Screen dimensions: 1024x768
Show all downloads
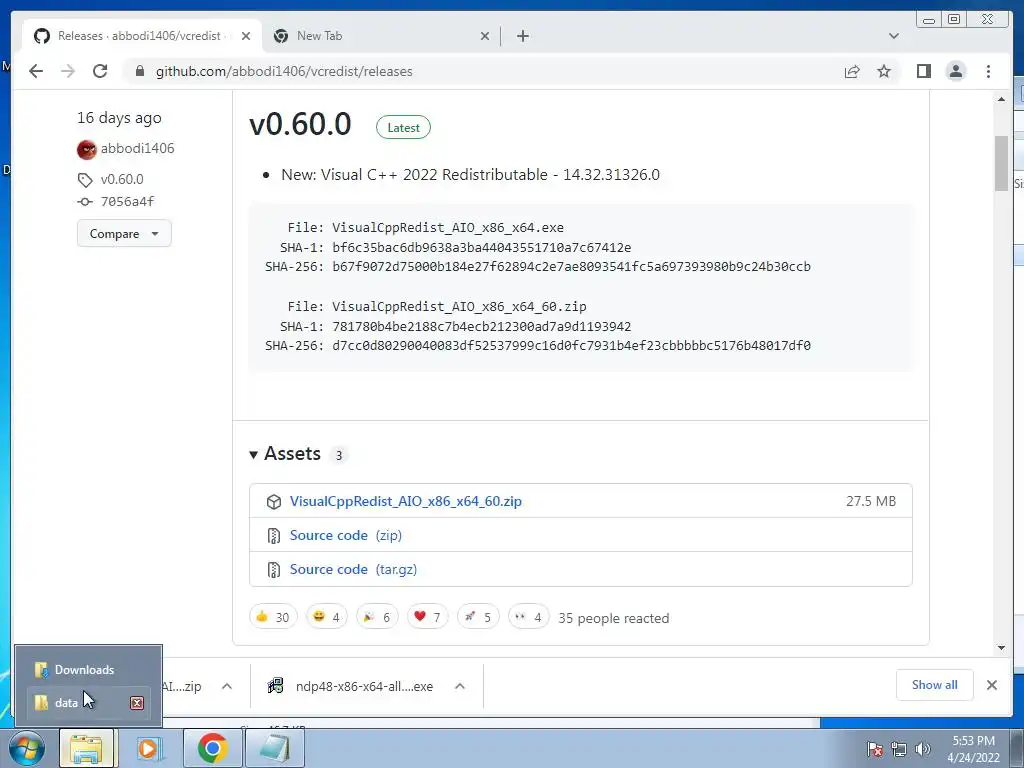935,685
